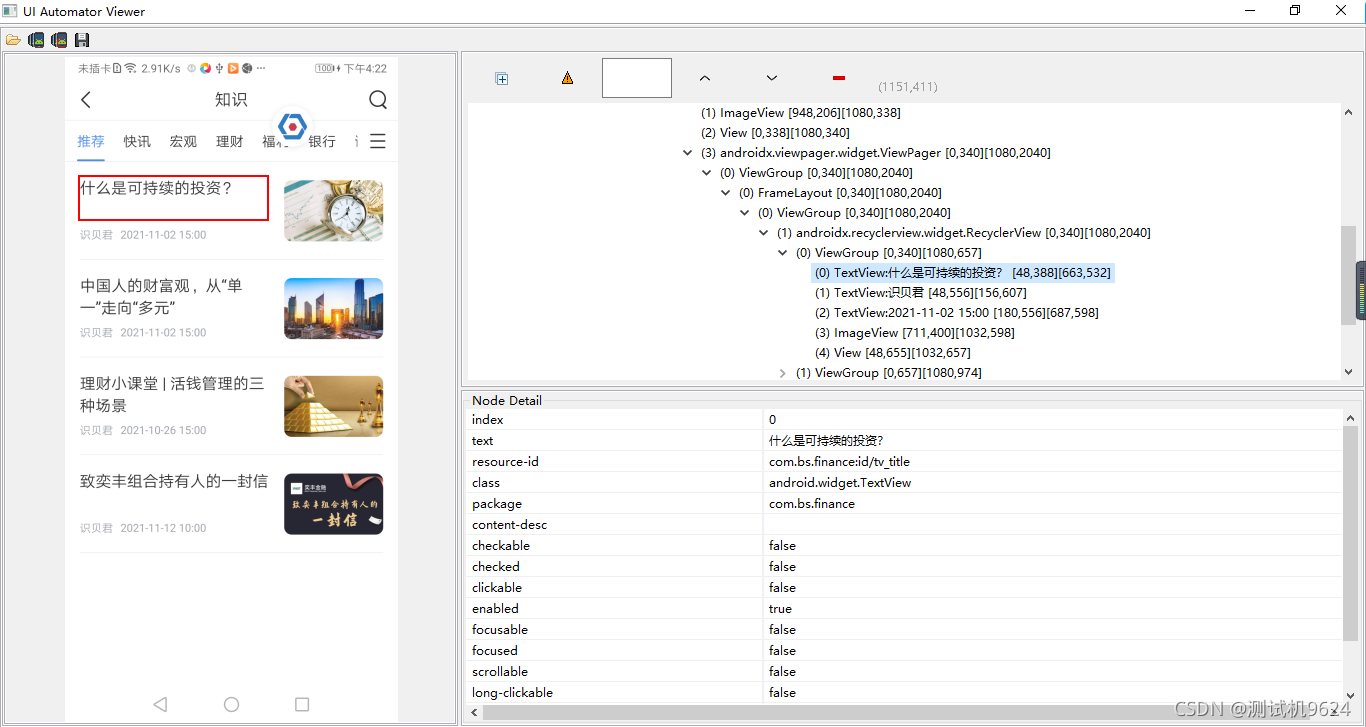1366x727 pixels.
Task: Click clock thumbnail of first article
Action: pyautogui.click(x=333, y=210)
